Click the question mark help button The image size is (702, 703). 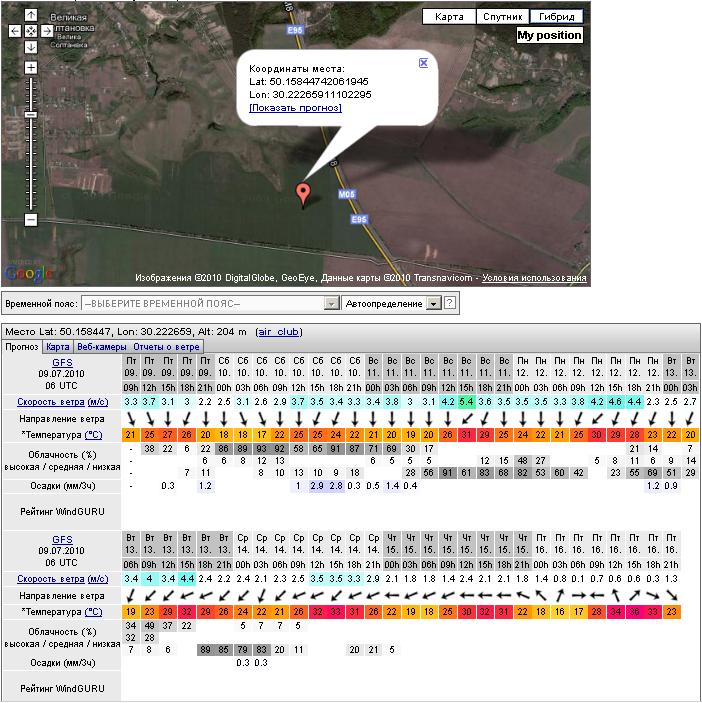point(450,303)
